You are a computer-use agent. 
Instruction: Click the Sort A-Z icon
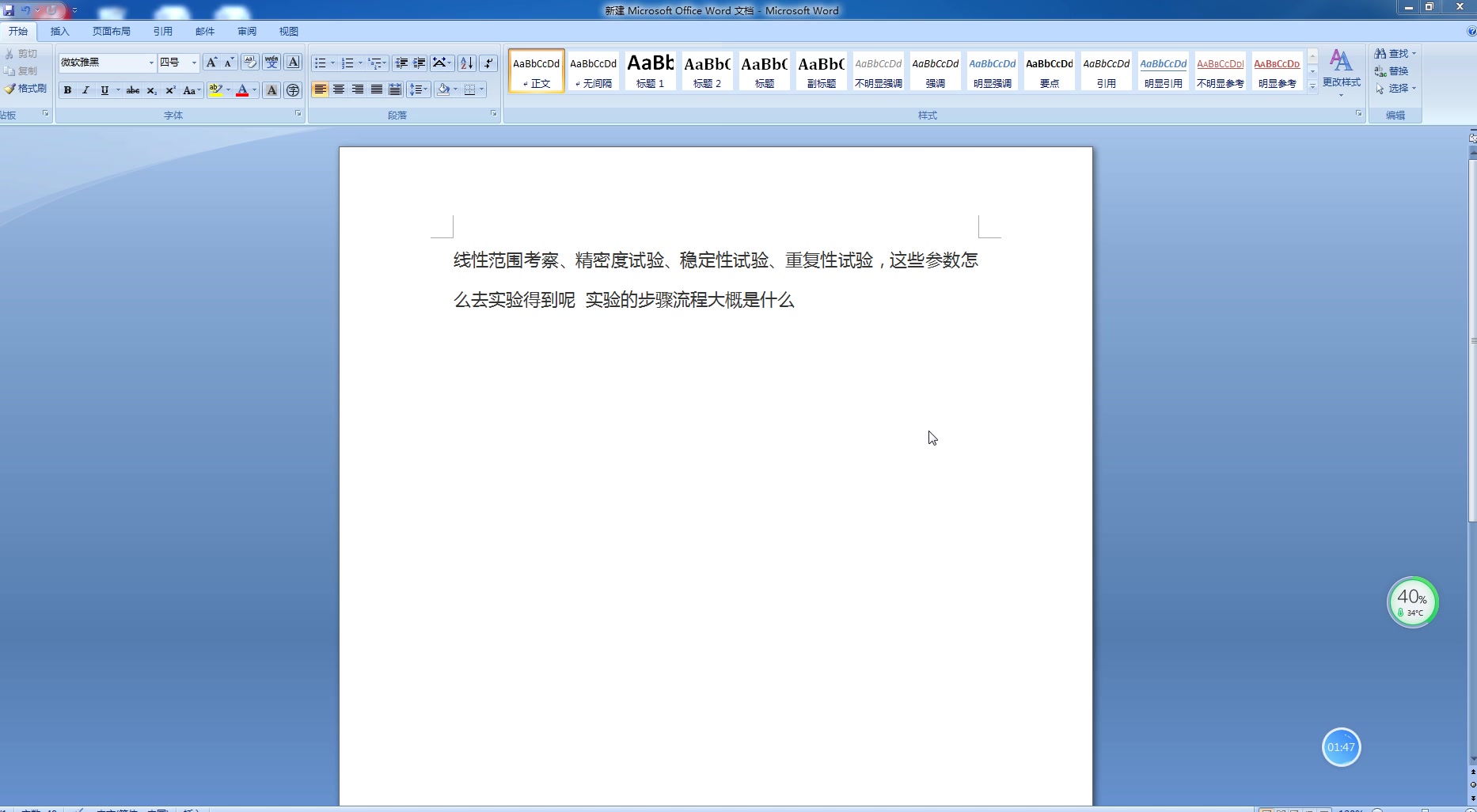click(467, 63)
